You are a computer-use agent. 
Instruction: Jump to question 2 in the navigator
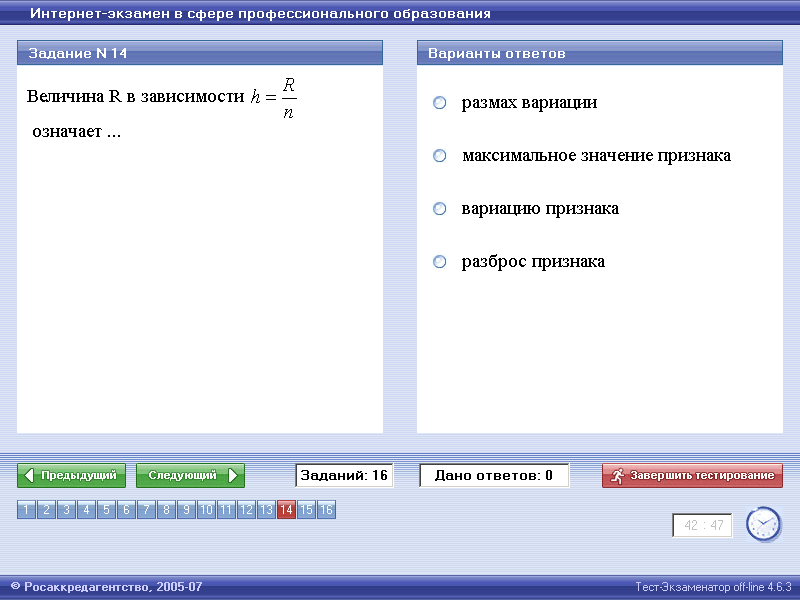point(46,509)
